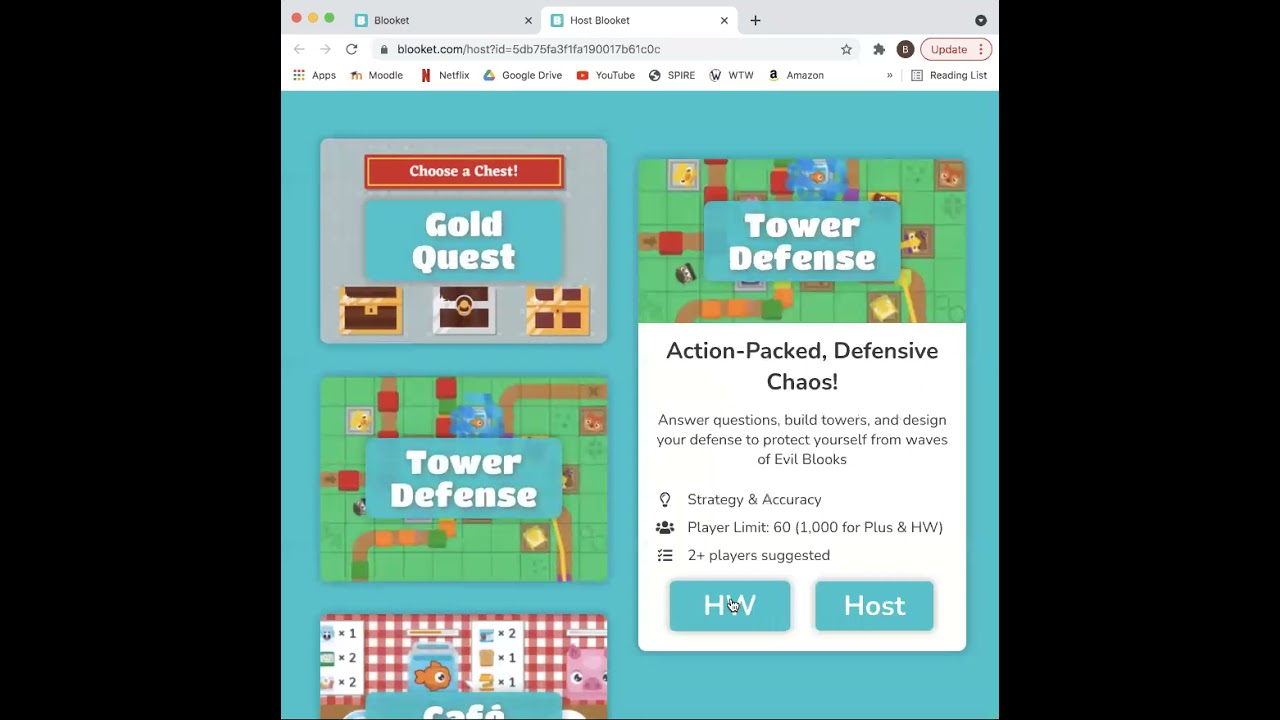Open the Reading List panel
Screen dimensions: 1280x720
point(948,75)
